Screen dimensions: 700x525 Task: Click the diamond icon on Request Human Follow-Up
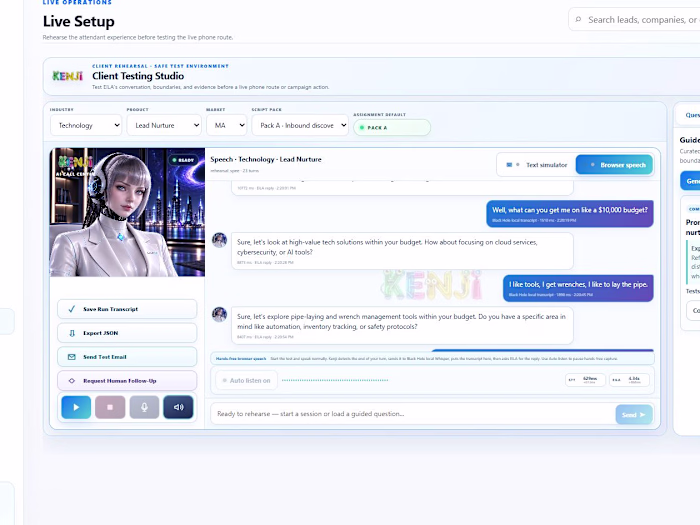[71, 381]
